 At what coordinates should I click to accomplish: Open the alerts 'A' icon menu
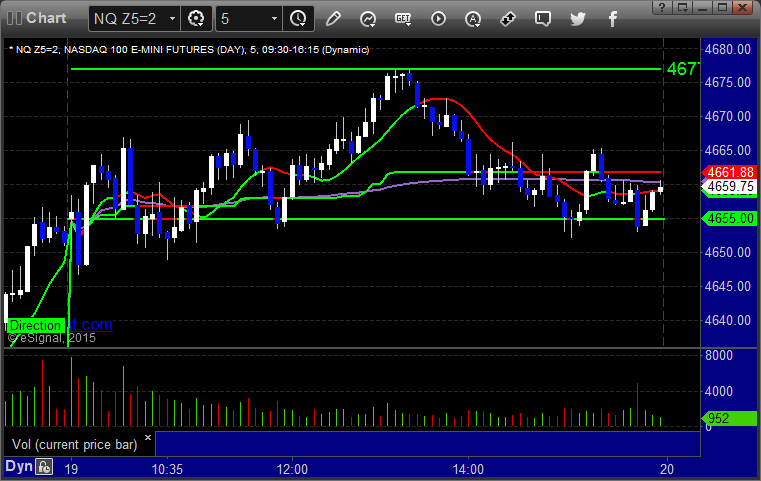[473, 19]
